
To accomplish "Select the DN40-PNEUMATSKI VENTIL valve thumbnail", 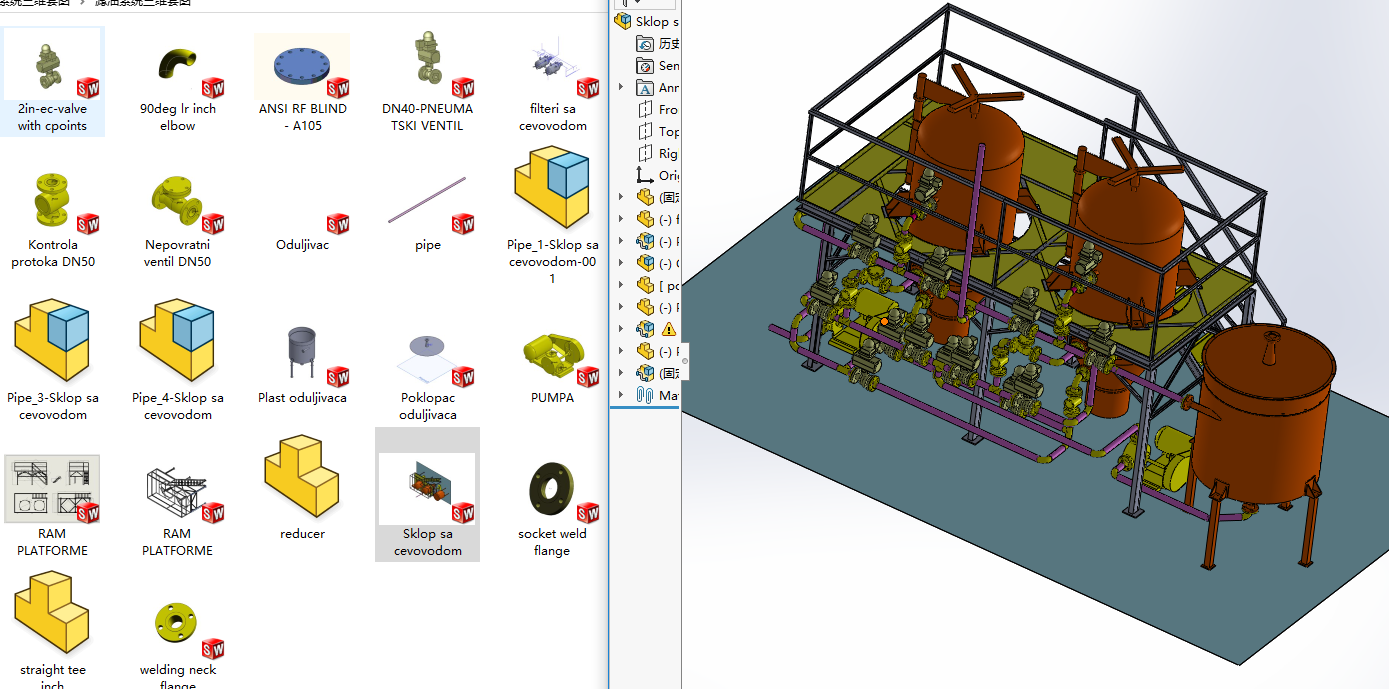I will click(428, 64).
